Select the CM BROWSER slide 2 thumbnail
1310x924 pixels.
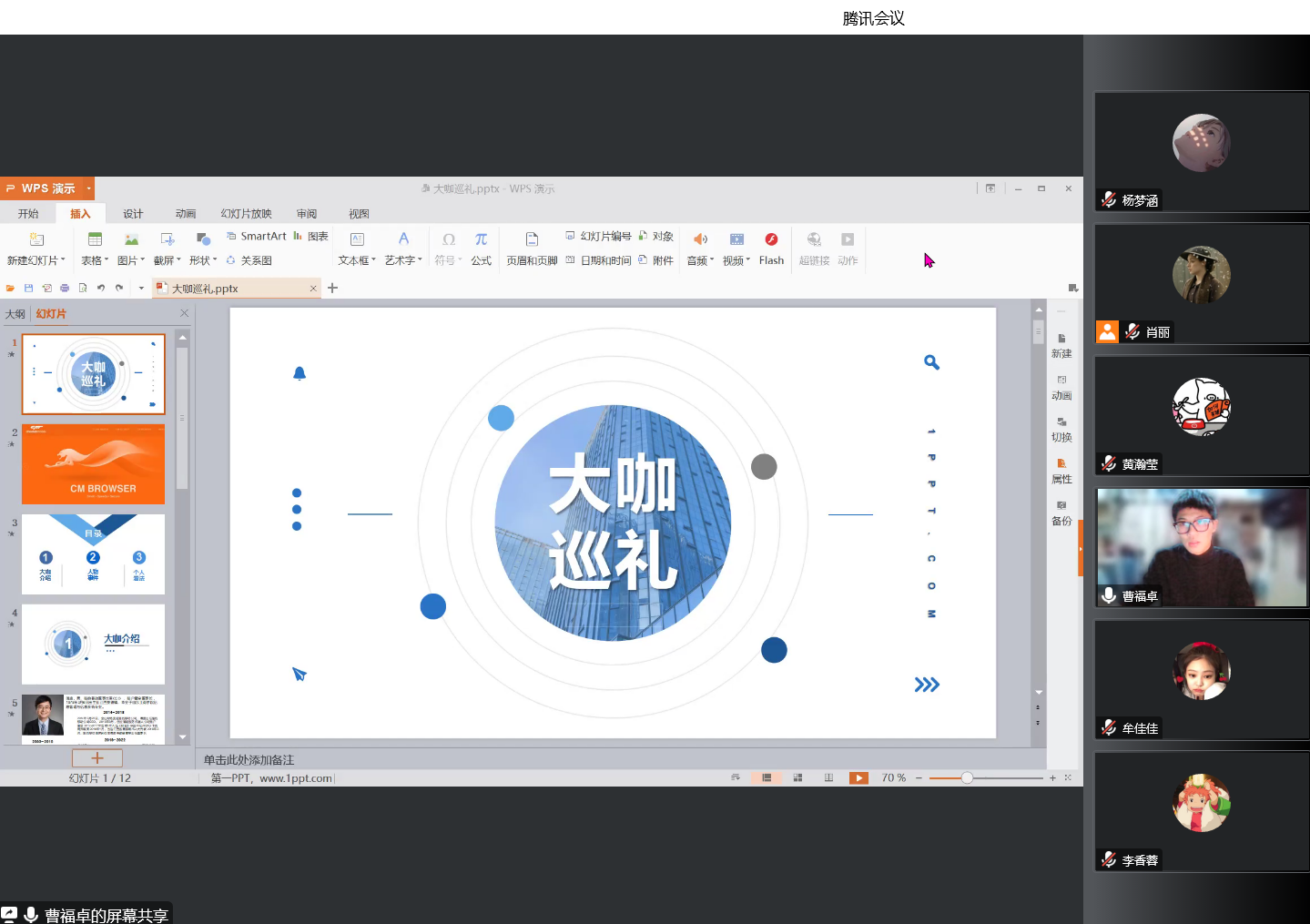[x=94, y=464]
